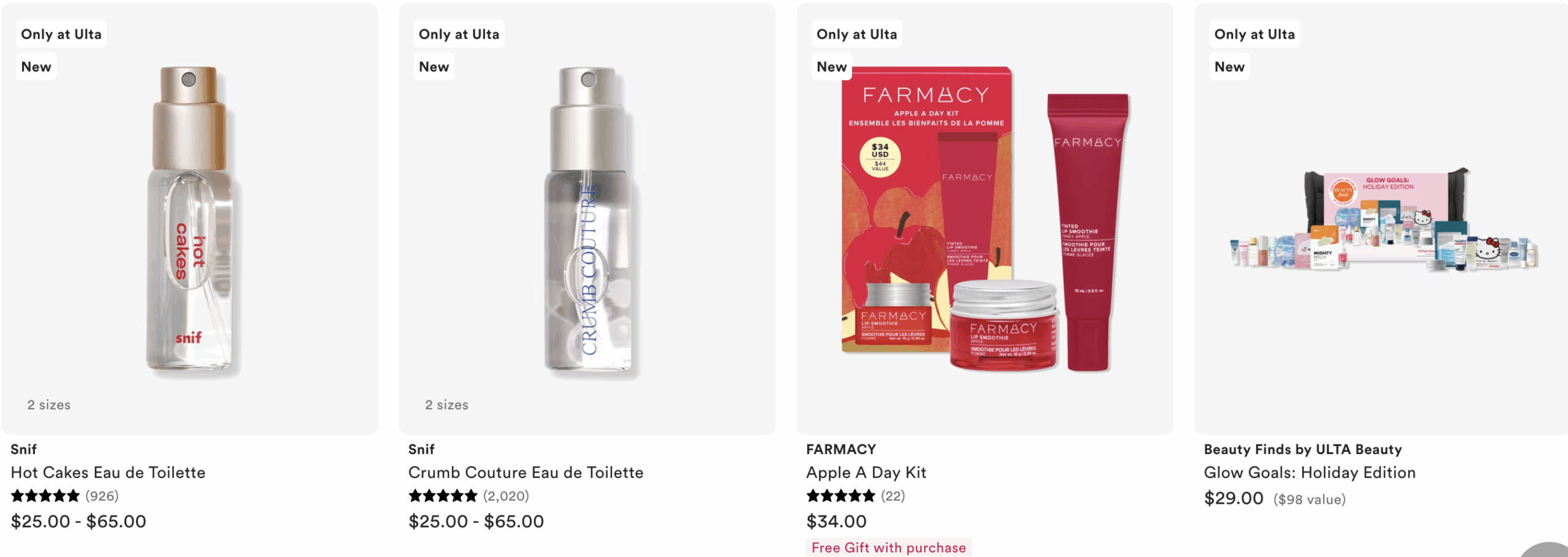Open the Glow Goals Holiday Edition product image
Image resolution: width=1568 pixels, height=557 pixels.
coord(1383,219)
